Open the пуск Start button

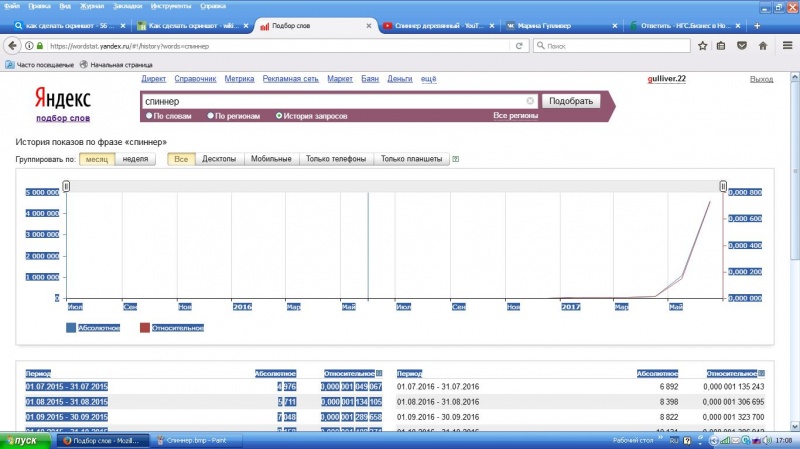click(x=24, y=441)
